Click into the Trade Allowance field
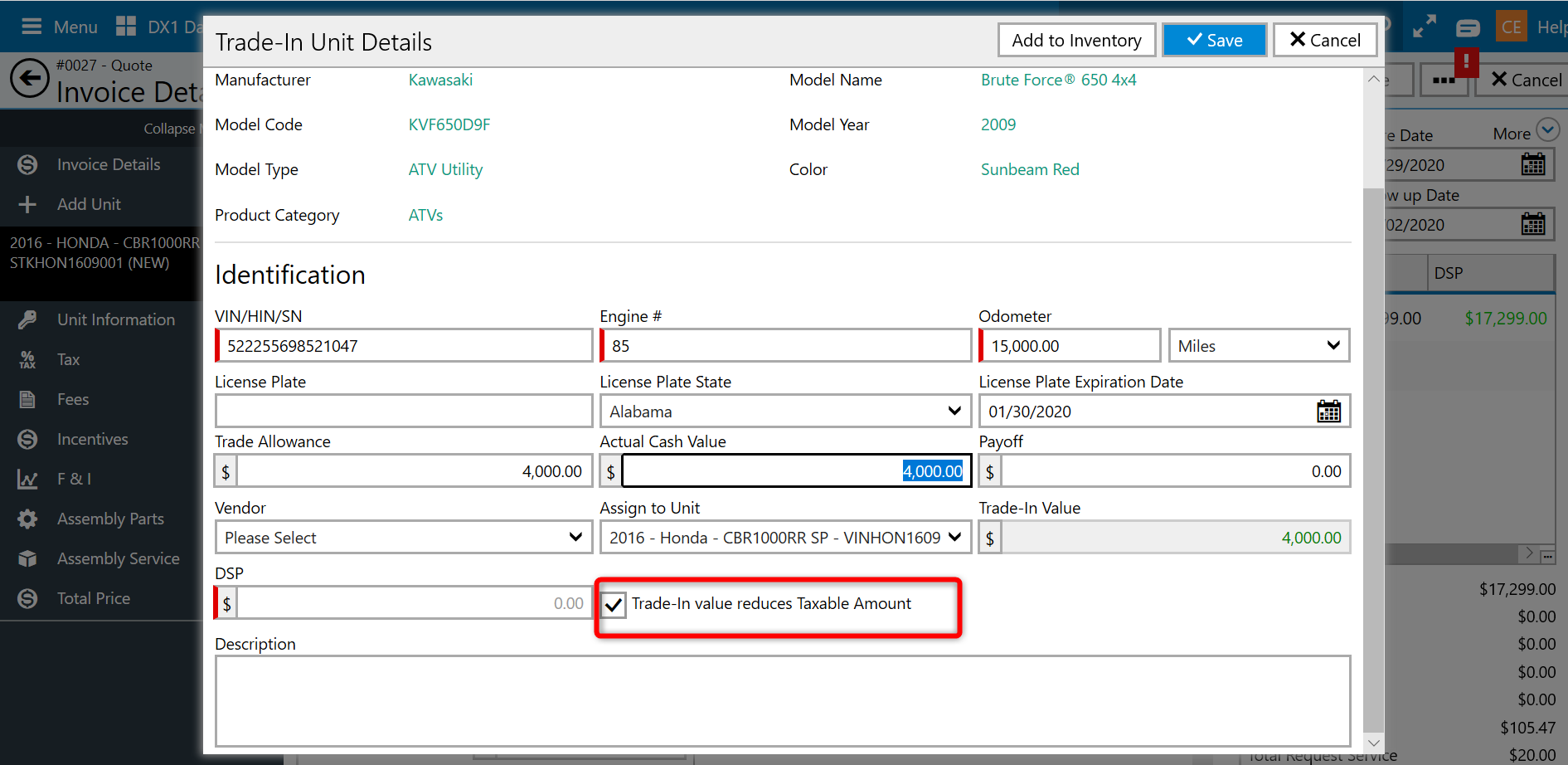1568x765 pixels. coord(414,471)
